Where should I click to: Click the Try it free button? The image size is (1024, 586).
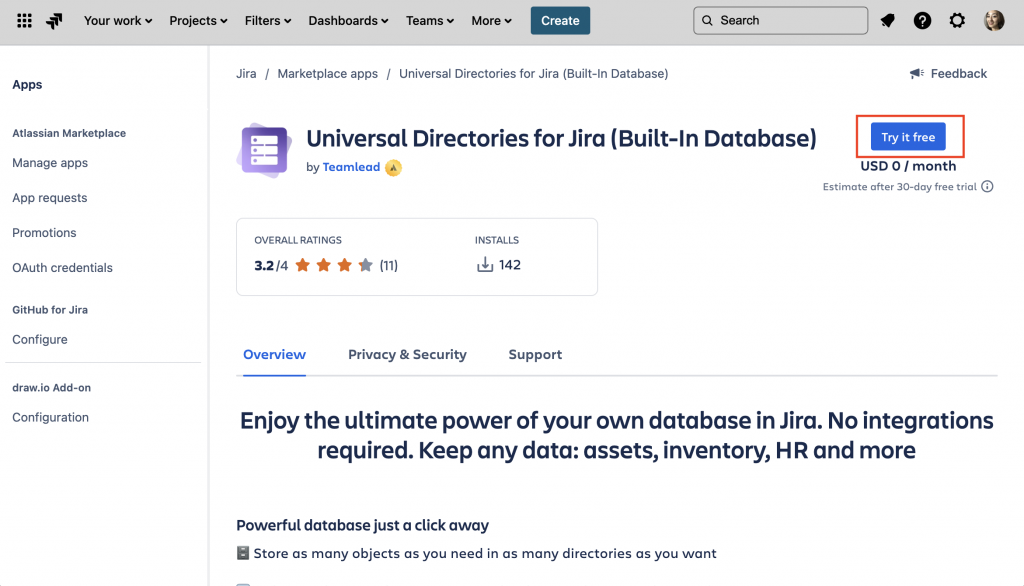click(908, 137)
